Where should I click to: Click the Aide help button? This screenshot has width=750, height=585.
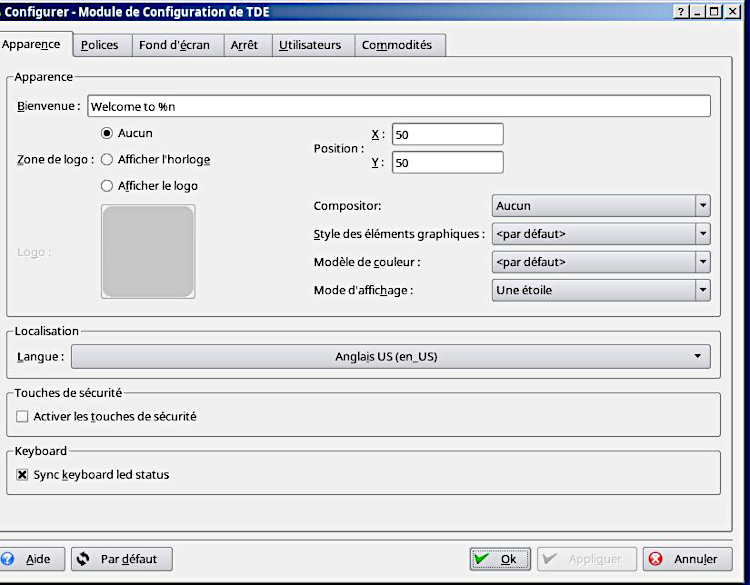32,559
